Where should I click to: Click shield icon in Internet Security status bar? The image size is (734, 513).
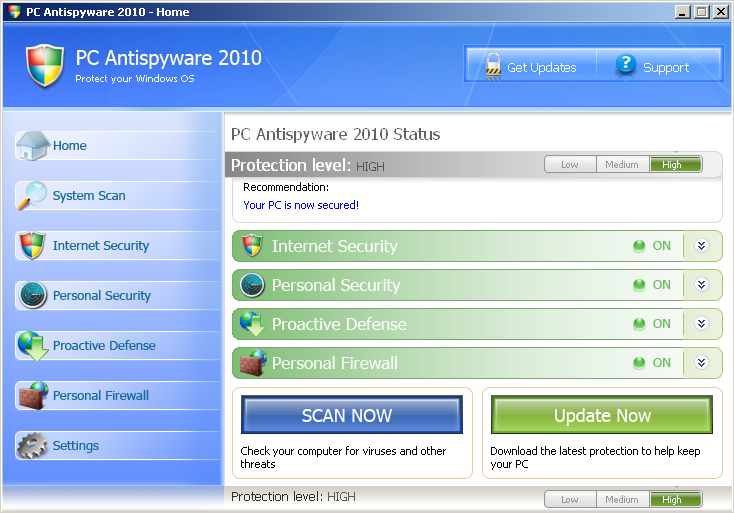pyautogui.click(x=252, y=245)
